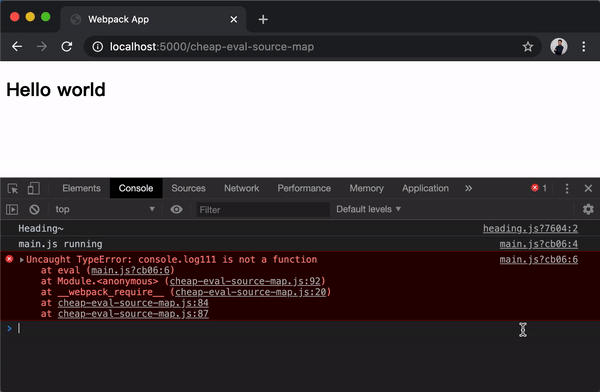Open the Chrome profile avatar

click(x=559, y=47)
